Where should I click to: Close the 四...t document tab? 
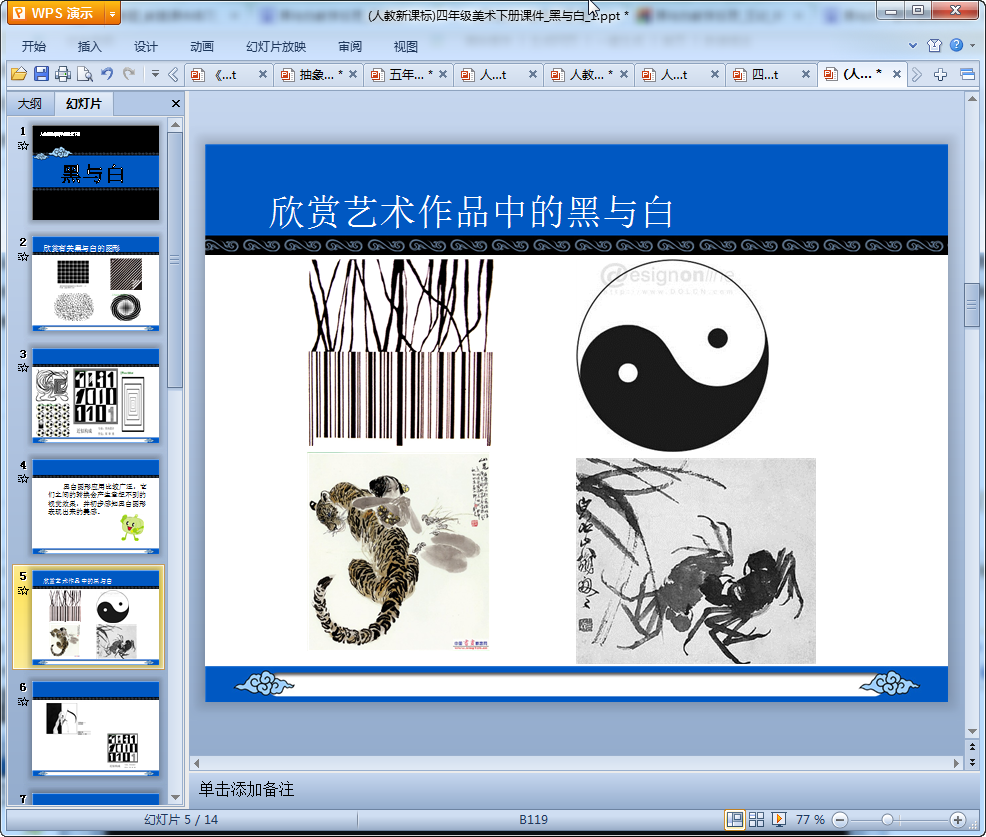point(806,74)
